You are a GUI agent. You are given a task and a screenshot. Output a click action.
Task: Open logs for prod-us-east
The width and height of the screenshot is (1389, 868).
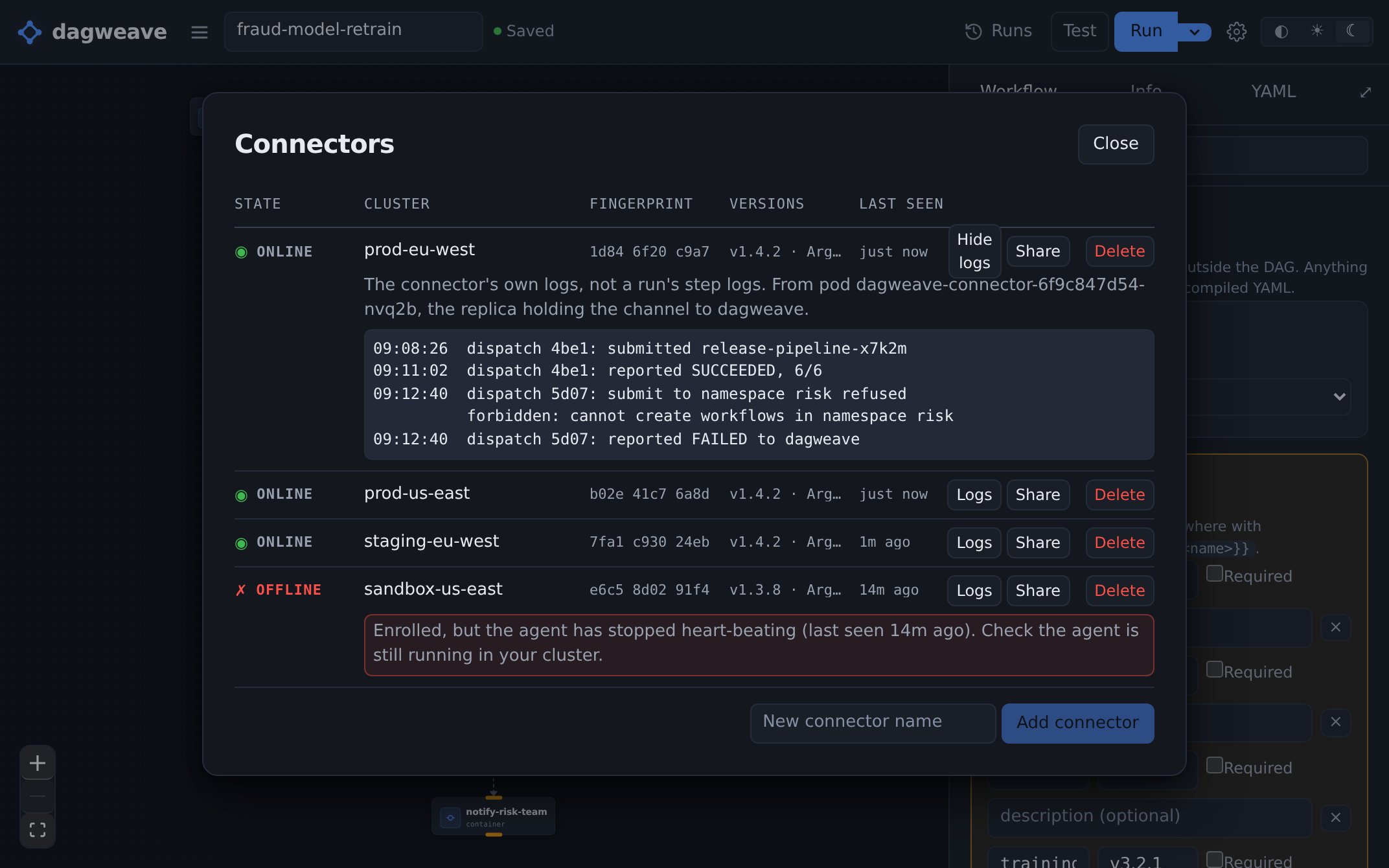pyautogui.click(x=974, y=495)
